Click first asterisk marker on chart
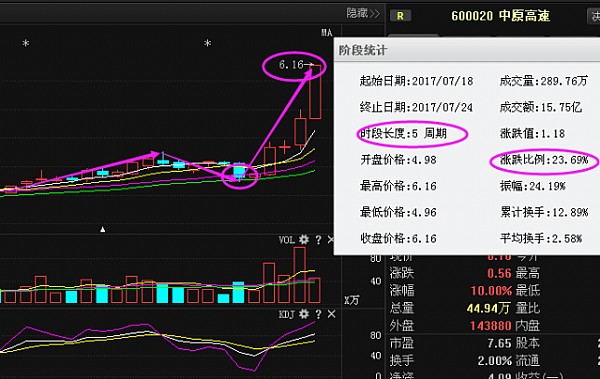600x379 pixels. coord(26,43)
